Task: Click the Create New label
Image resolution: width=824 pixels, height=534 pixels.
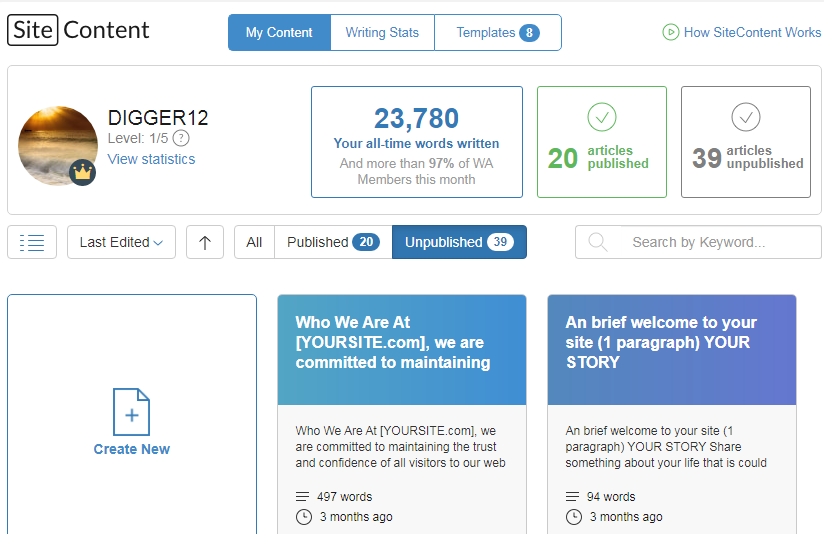Action: pos(131,449)
